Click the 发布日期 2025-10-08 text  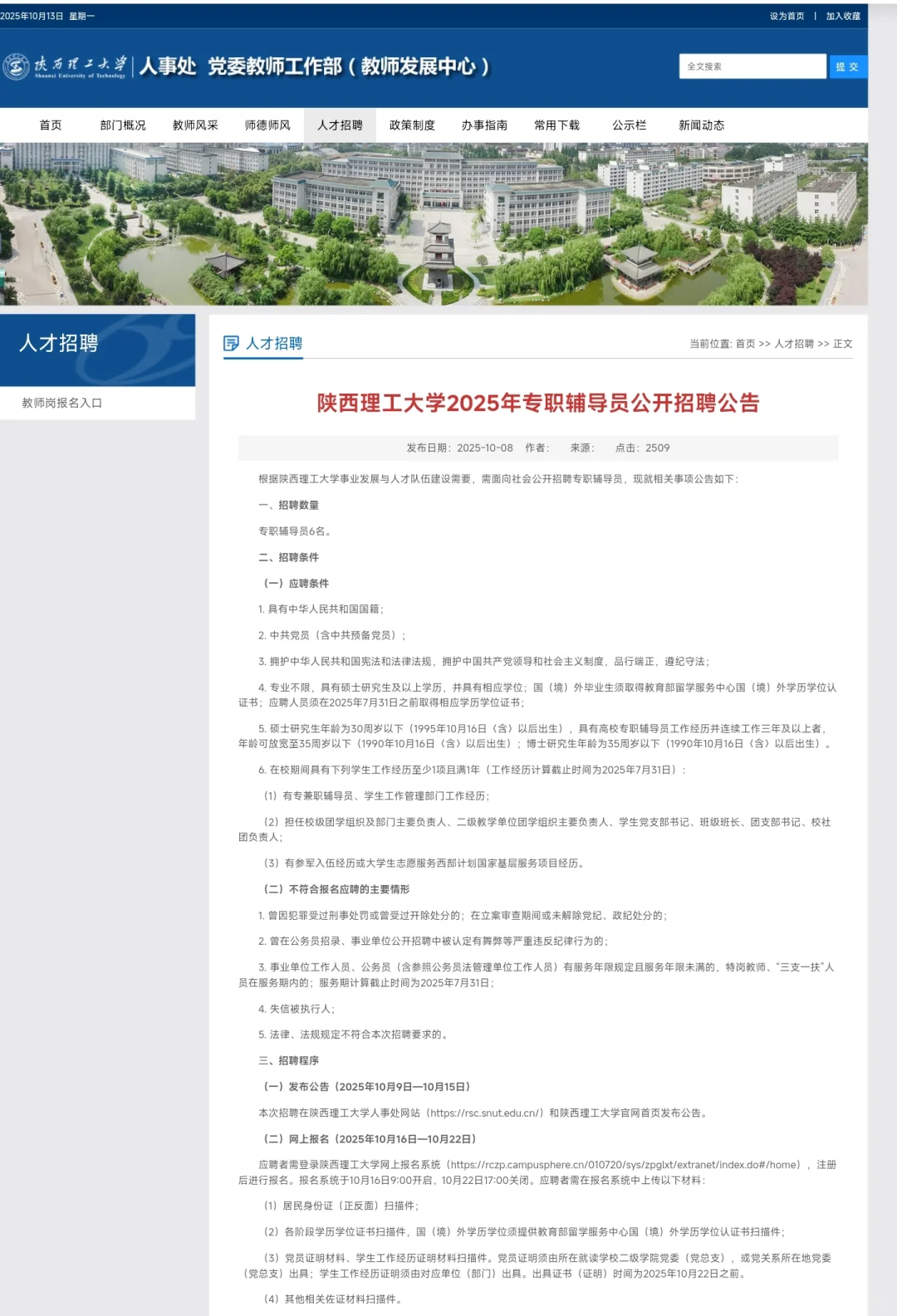pyautogui.click(x=459, y=448)
